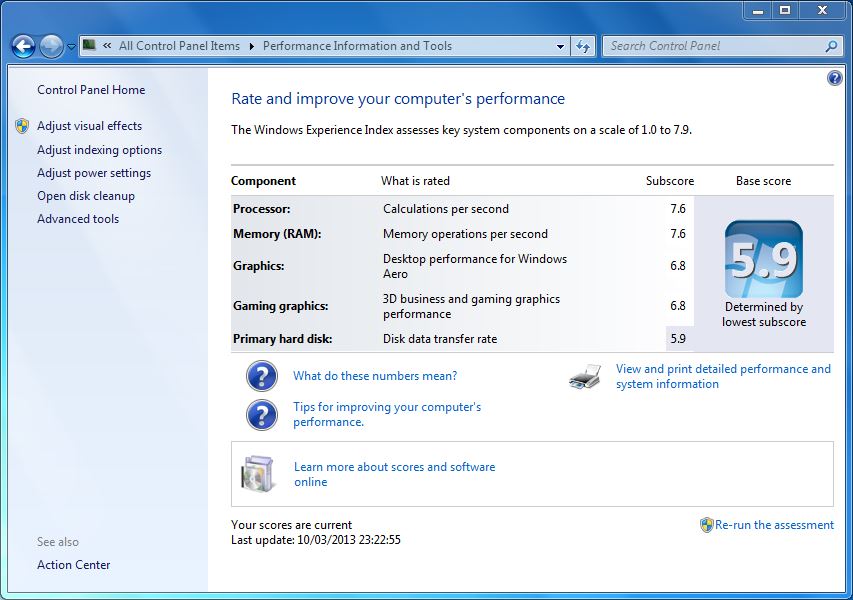
Task: Click the question icon beside Tips for improving
Action: [x=262, y=414]
